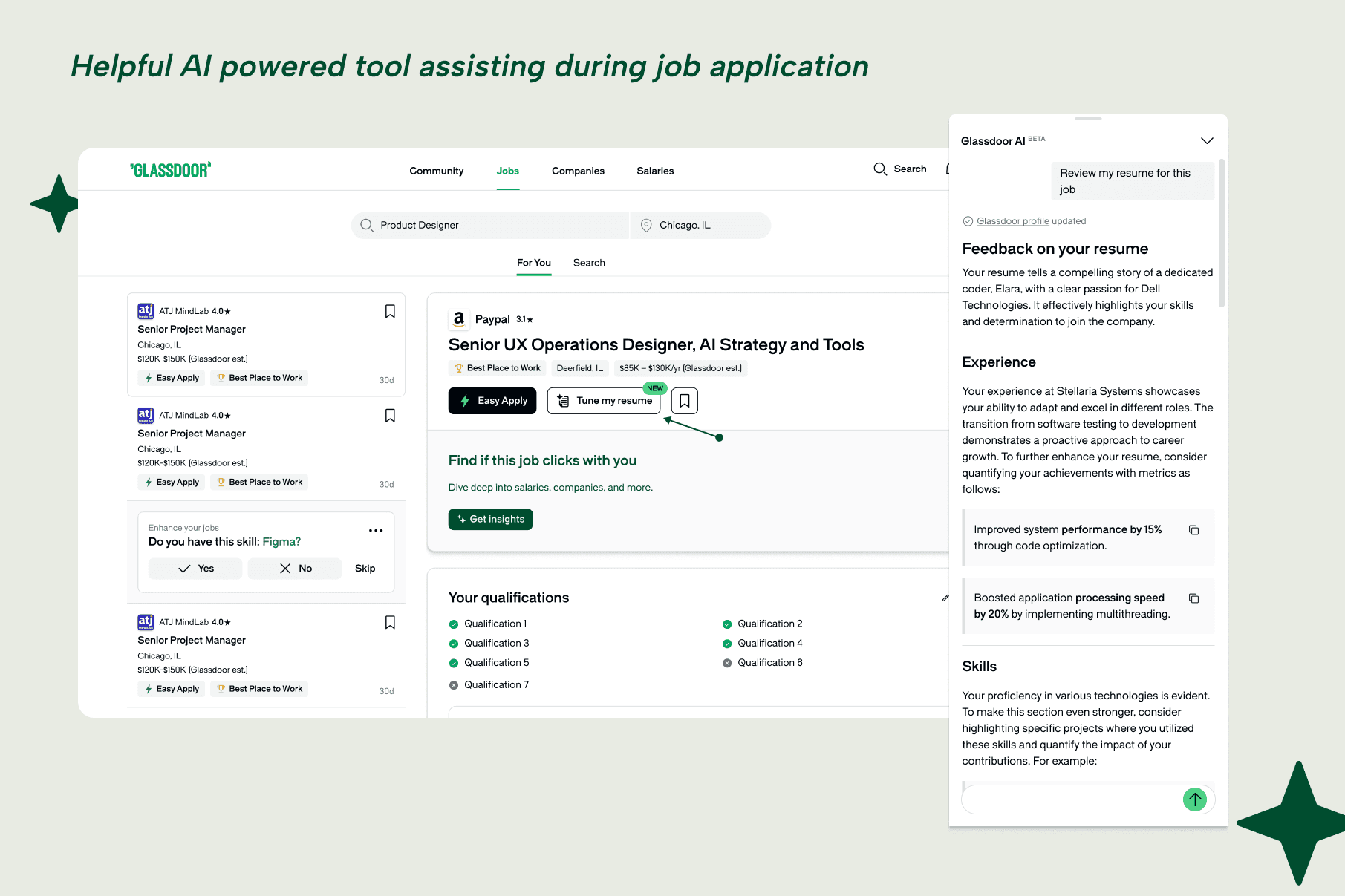Click Qualification 4 item
The image size is (1345, 896).
coord(763,644)
